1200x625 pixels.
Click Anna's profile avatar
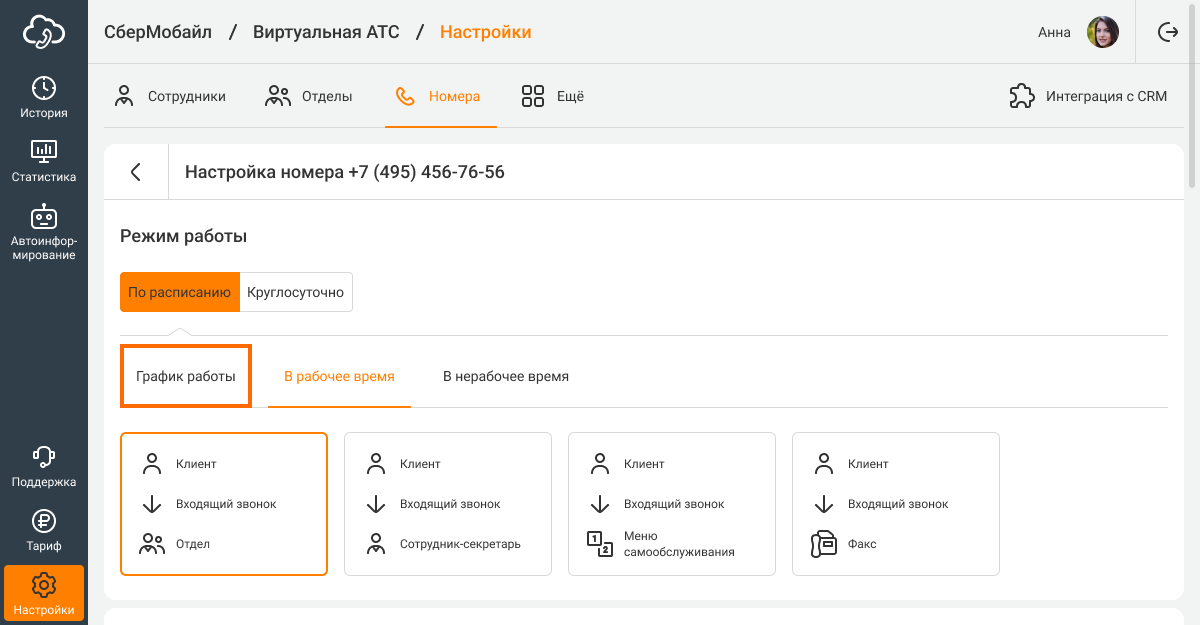1102,32
